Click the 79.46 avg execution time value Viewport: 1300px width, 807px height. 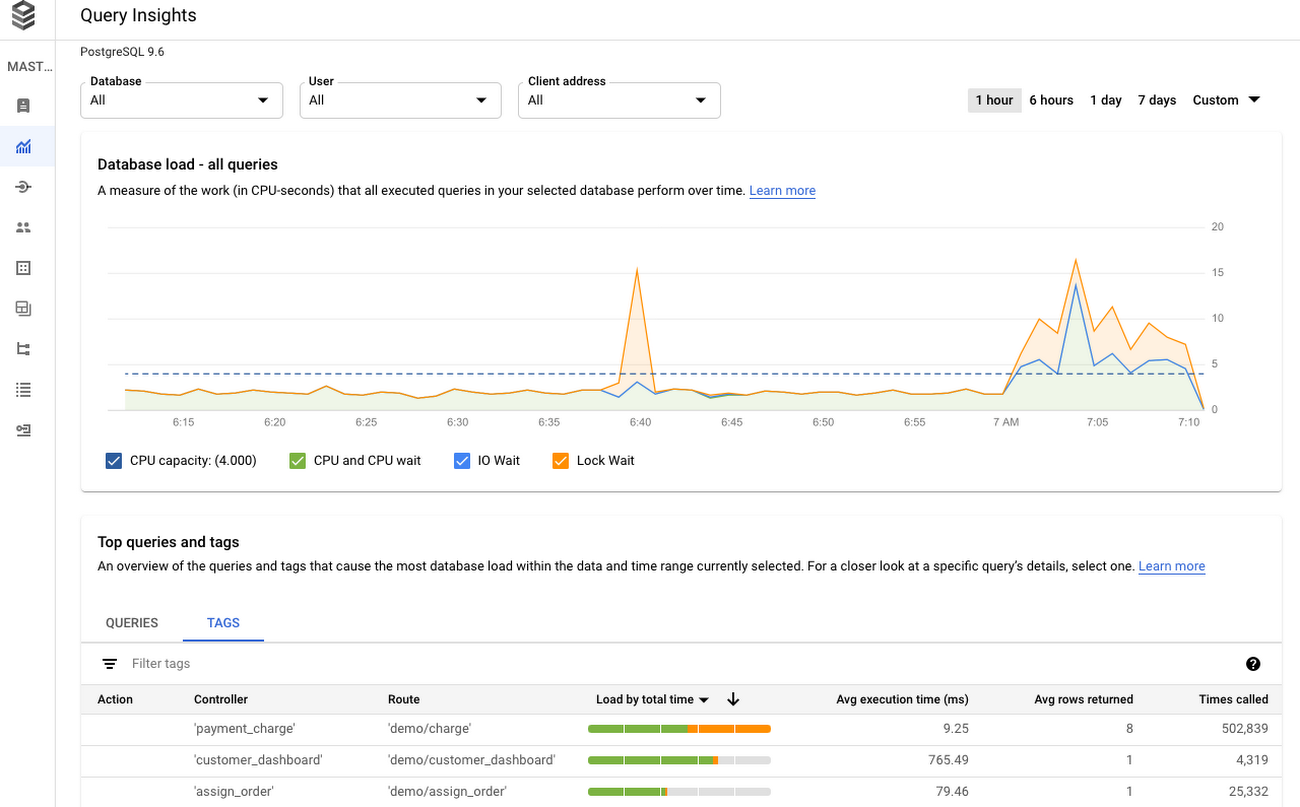951,791
